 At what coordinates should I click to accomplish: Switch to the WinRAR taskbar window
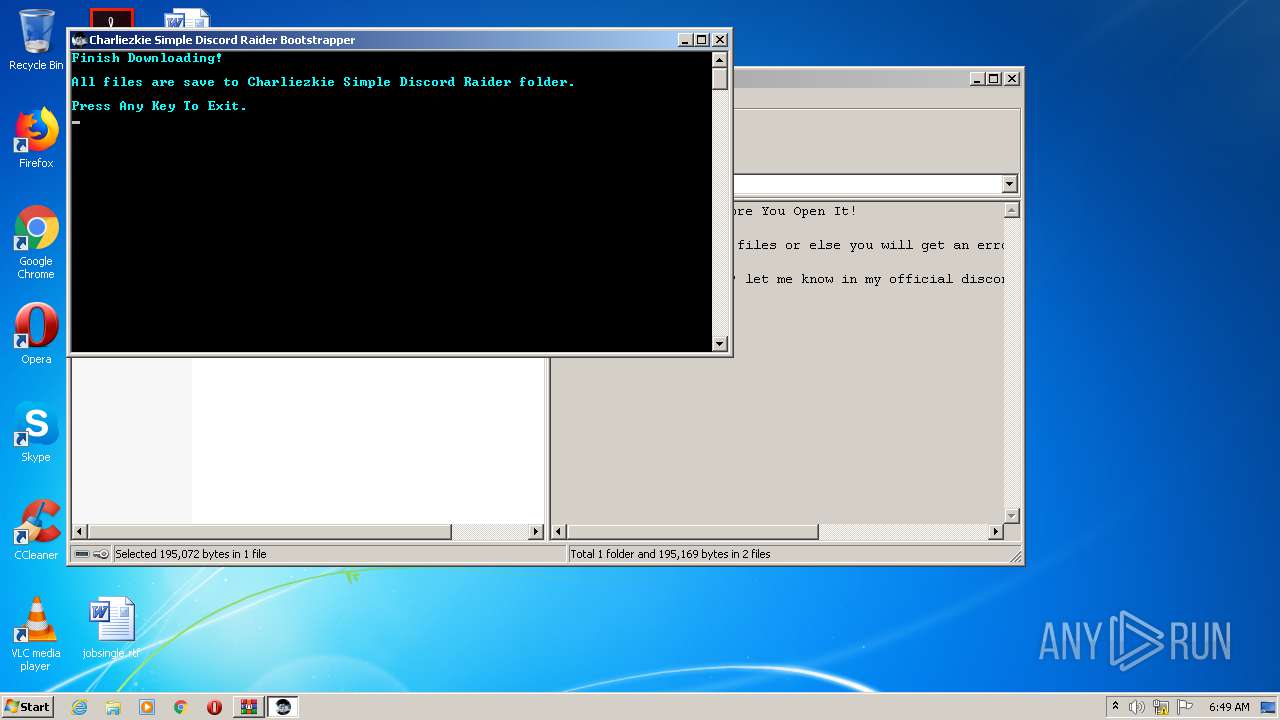click(248, 707)
